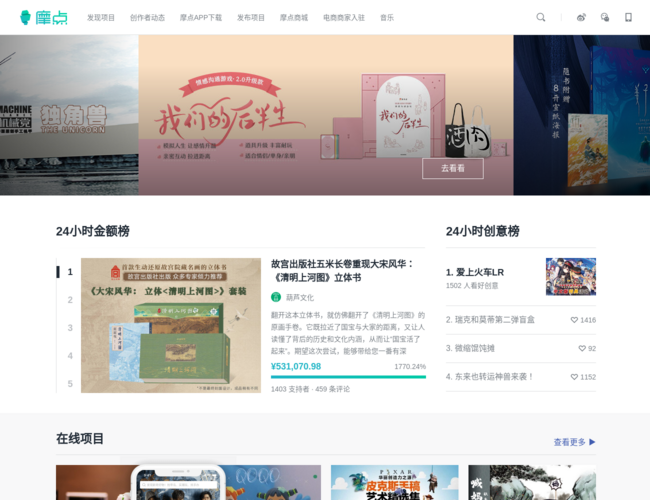Click the raised amount ¥531,070.98
The image size is (650, 500).
coord(296,367)
